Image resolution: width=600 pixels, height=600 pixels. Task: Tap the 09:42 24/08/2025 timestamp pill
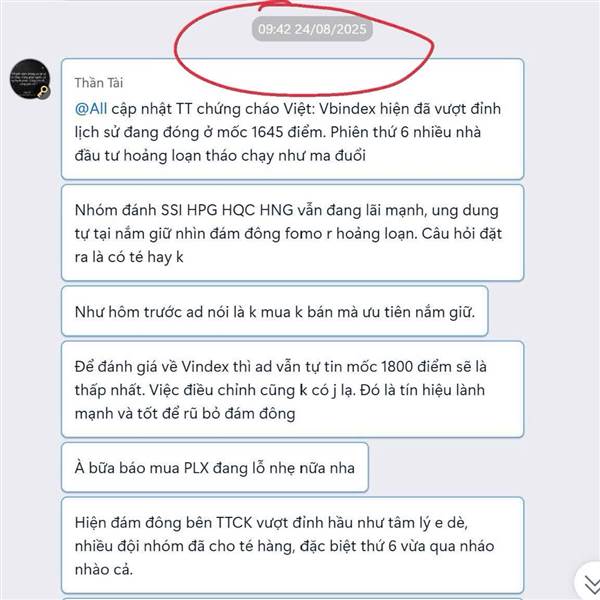[x=312, y=29]
